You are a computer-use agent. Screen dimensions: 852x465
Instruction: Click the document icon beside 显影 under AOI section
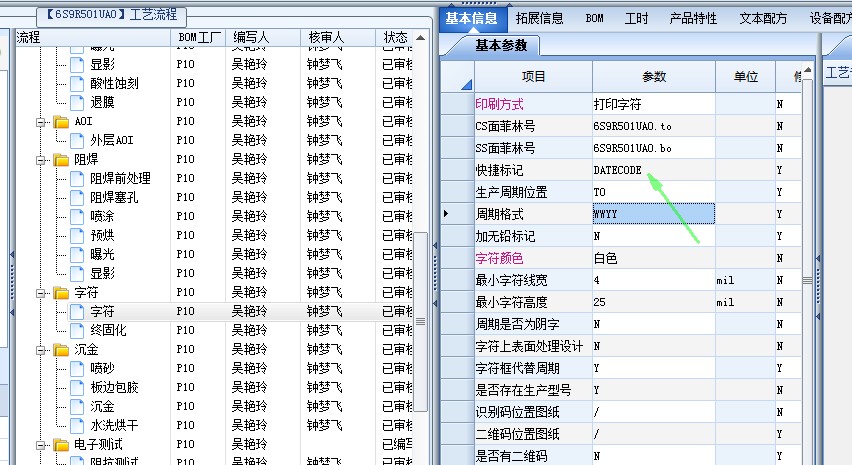[x=77, y=64]
